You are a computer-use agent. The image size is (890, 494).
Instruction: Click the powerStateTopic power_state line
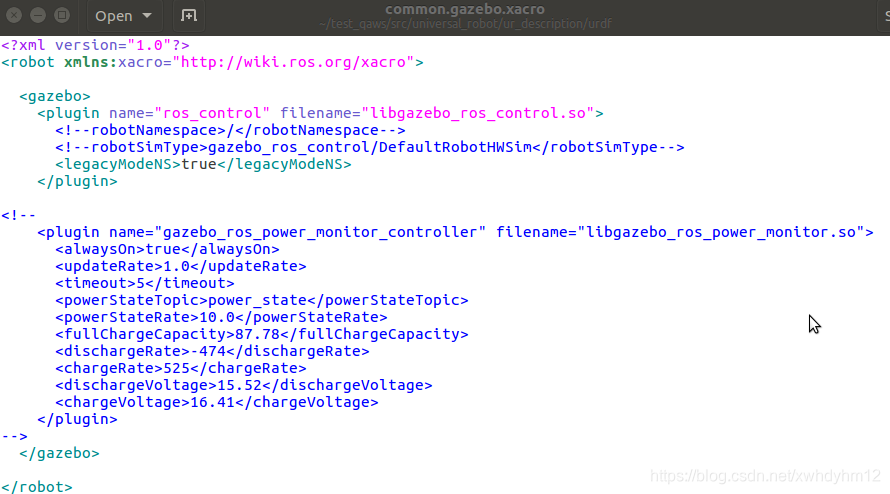tap(262, 300)
